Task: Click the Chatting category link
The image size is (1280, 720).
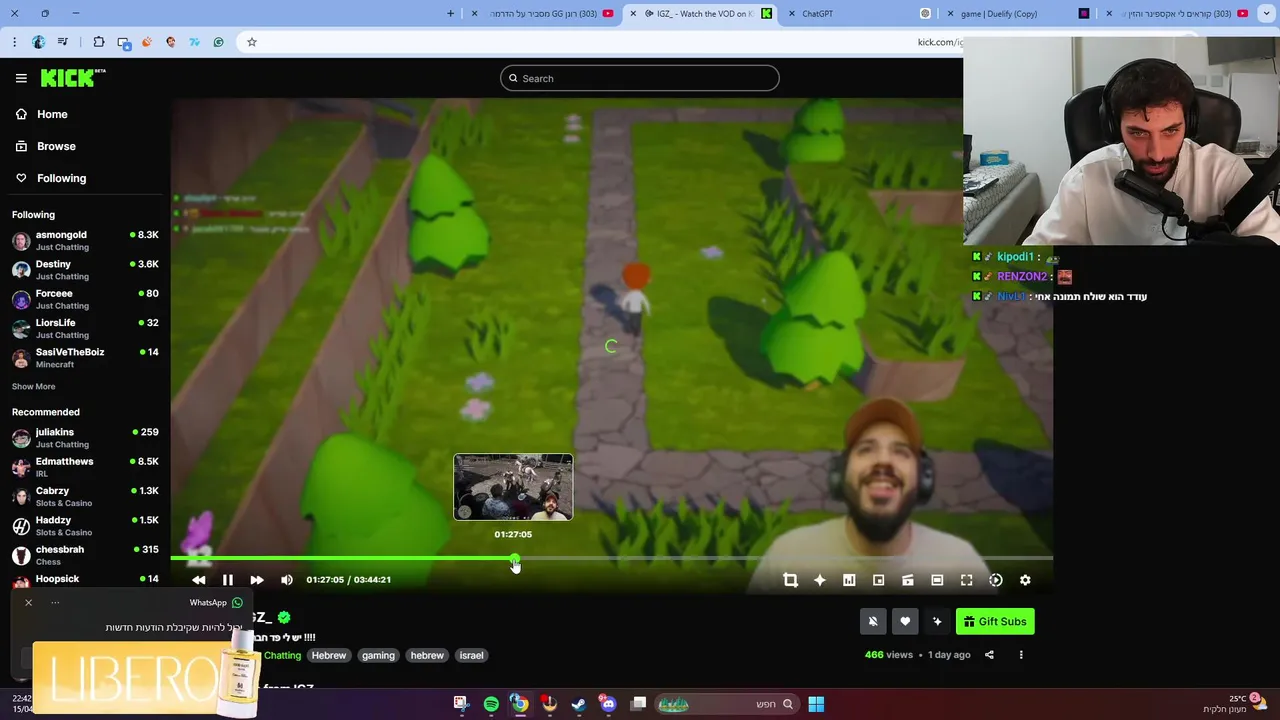Action: point(282,656)
